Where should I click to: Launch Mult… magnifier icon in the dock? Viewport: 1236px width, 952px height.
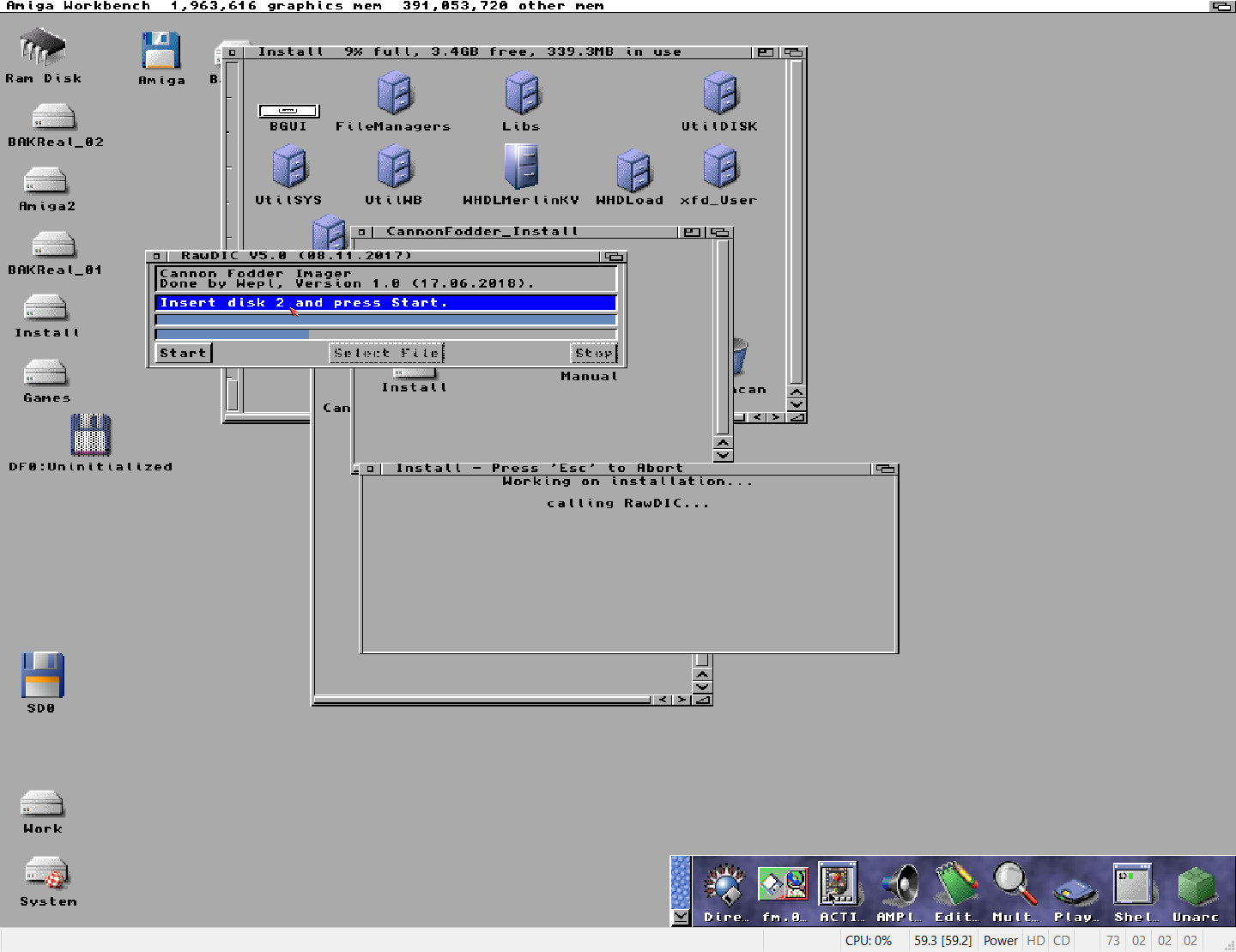[x=1015, y=885]
